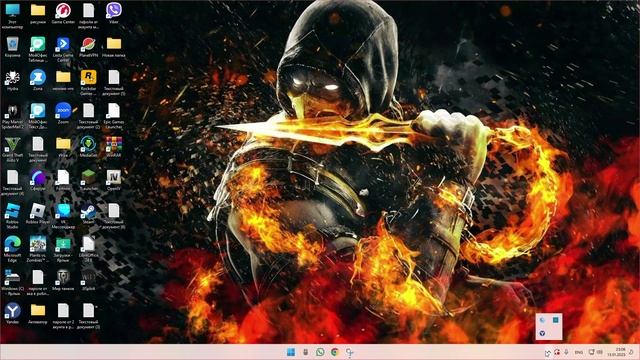Open the taskbar clock and calendar
Image resolution: width=640 pixels, height=360 pixels.
(616, 352)
